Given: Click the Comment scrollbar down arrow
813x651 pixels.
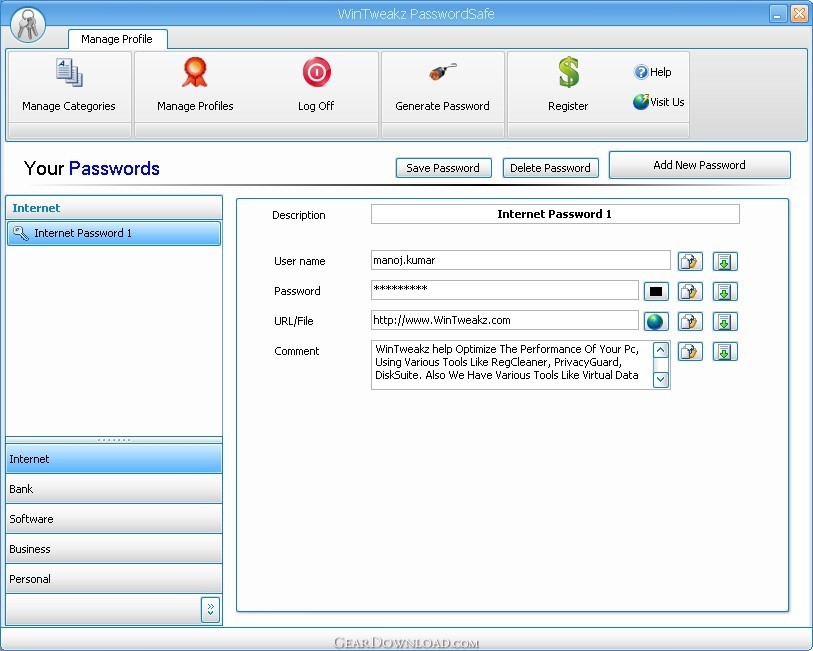Looking at the screenshot, I should click(x=661, y=379).
